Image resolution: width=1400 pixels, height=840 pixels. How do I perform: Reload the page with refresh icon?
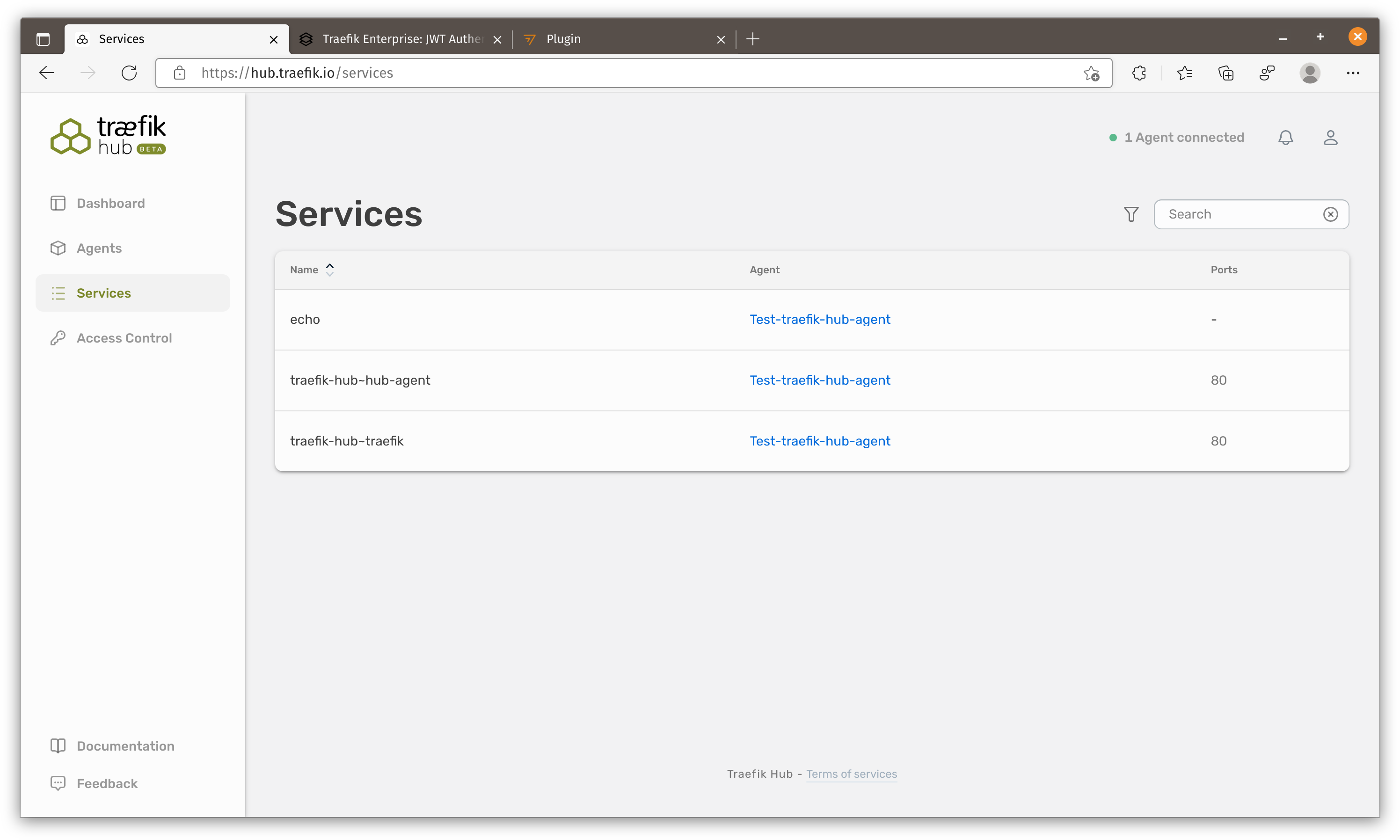click(129, 73)
